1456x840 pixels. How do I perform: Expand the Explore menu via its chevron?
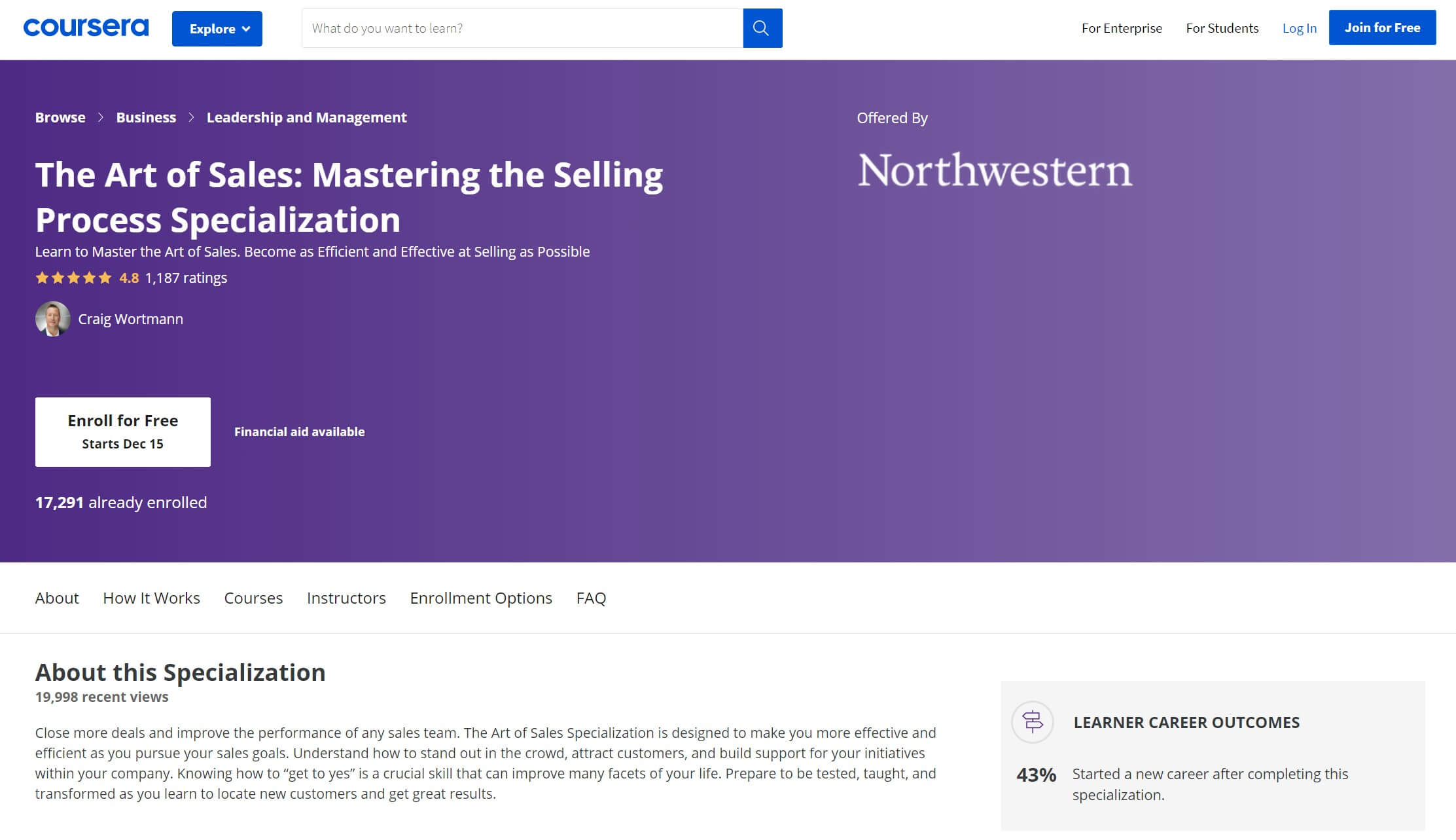point(246,29)
